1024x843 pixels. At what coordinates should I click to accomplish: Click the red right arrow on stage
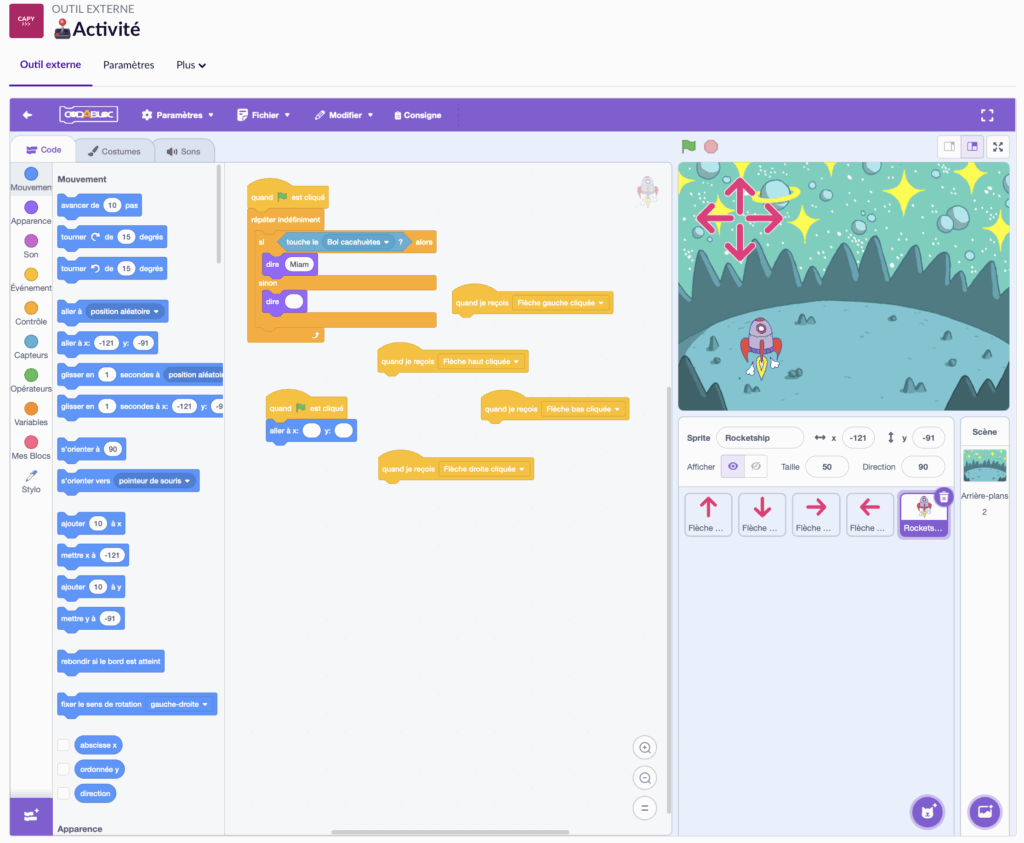tap(767, 217)
